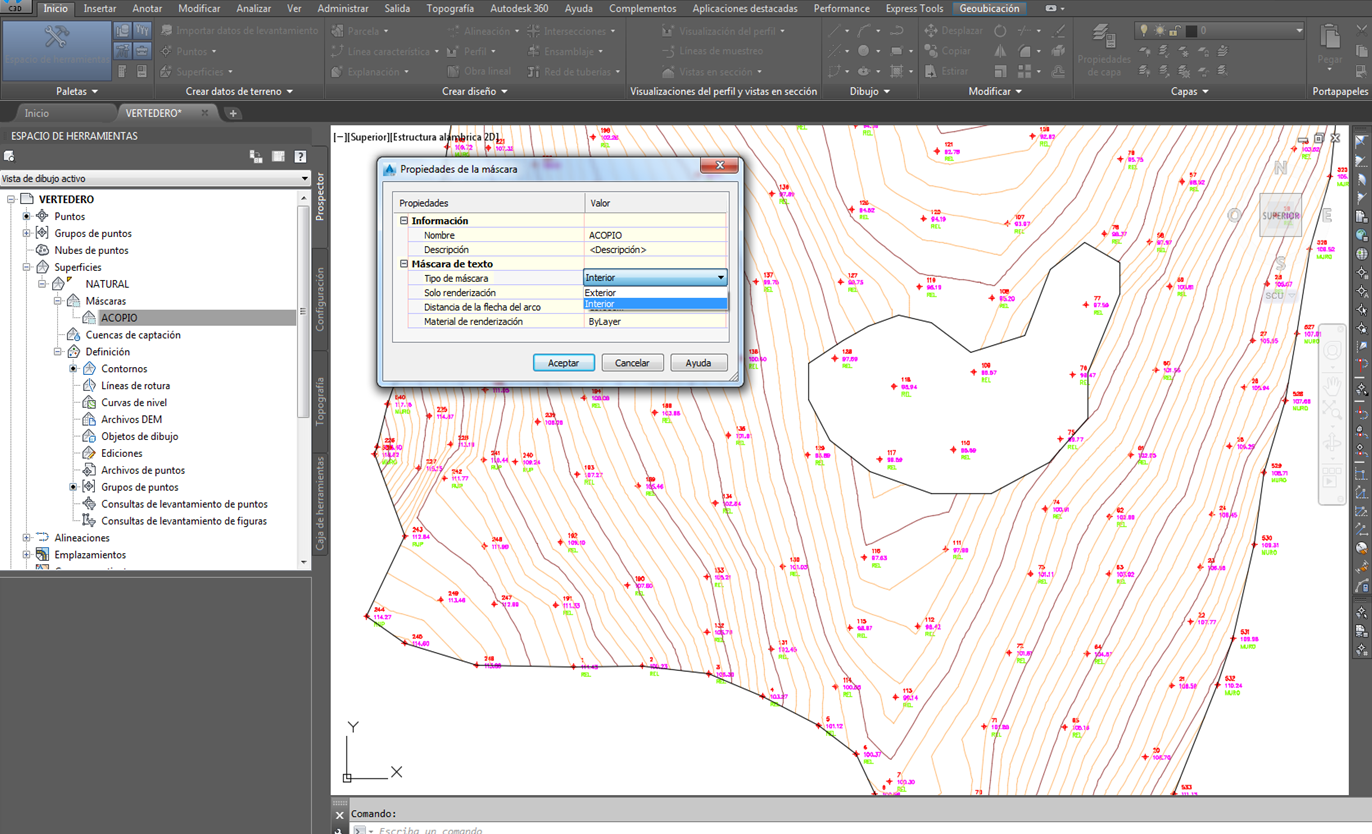This screenshot has width=1372, height=834.
Task: Select the Pegar icon in Portapapeles
Action: point(1330,38)
